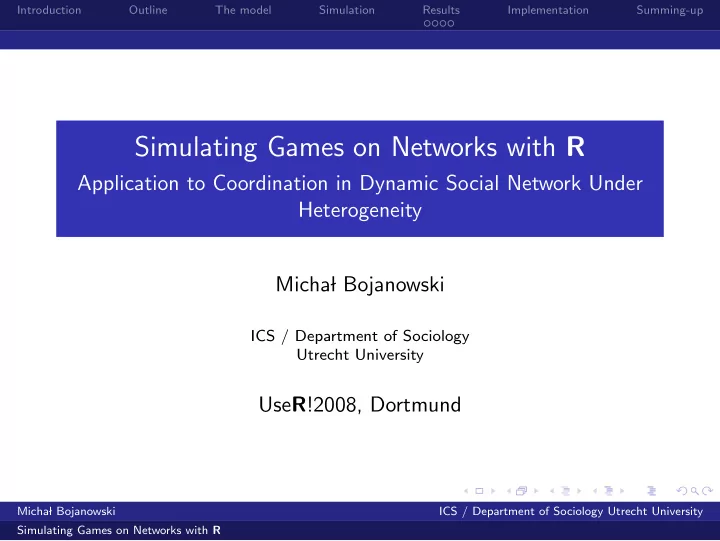Click previous slide arrow beside slide icon
This screenshot has height=541, width=720.
(466, 491)
